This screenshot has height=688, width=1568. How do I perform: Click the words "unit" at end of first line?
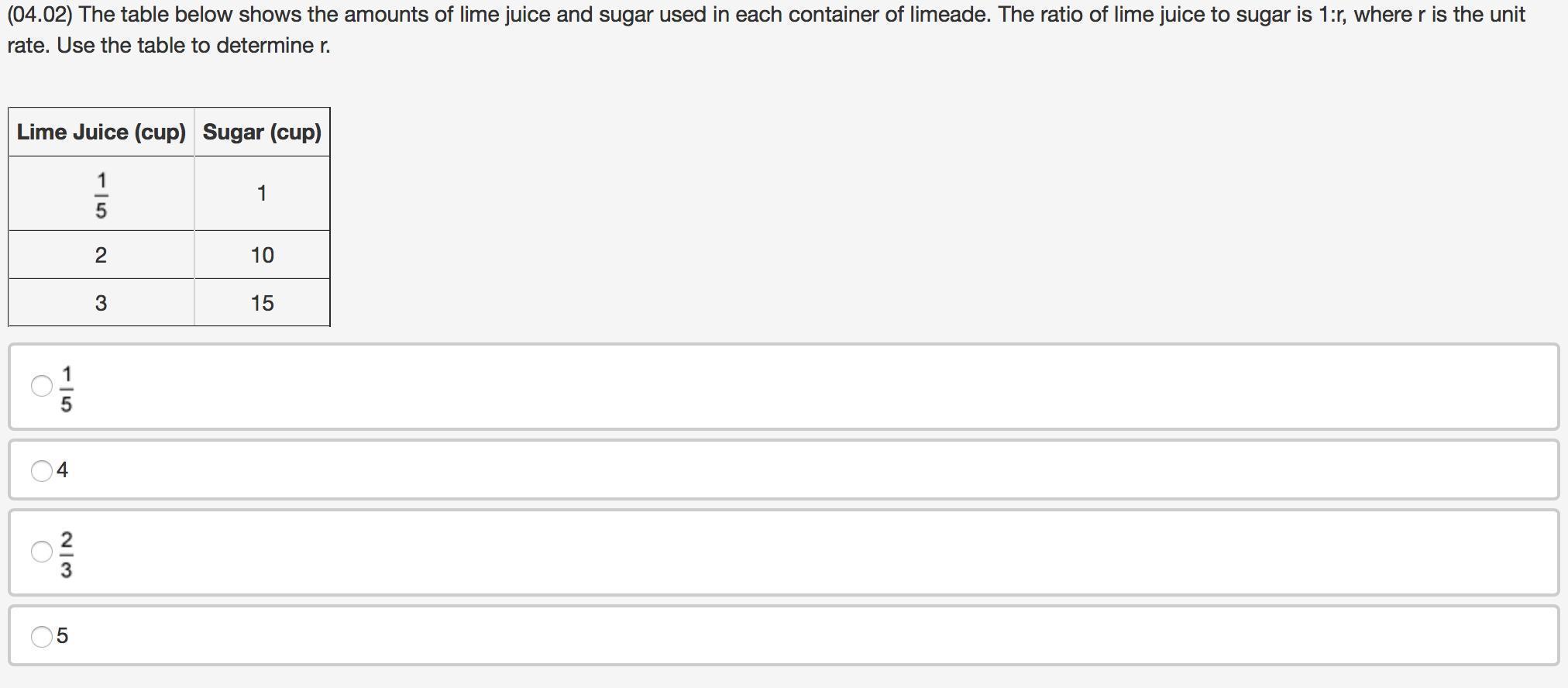1504,15
